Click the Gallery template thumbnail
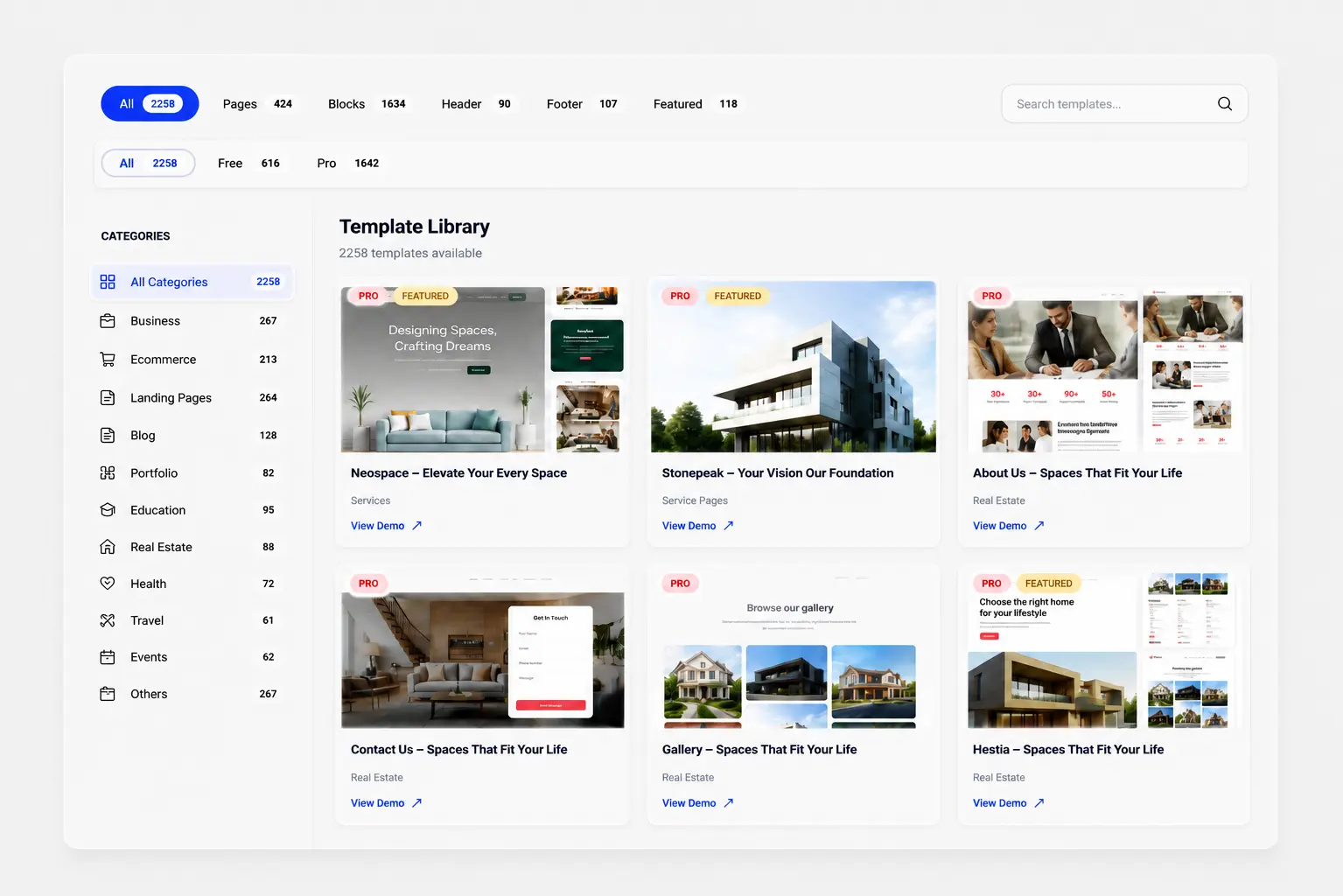 tap(794, 649)
